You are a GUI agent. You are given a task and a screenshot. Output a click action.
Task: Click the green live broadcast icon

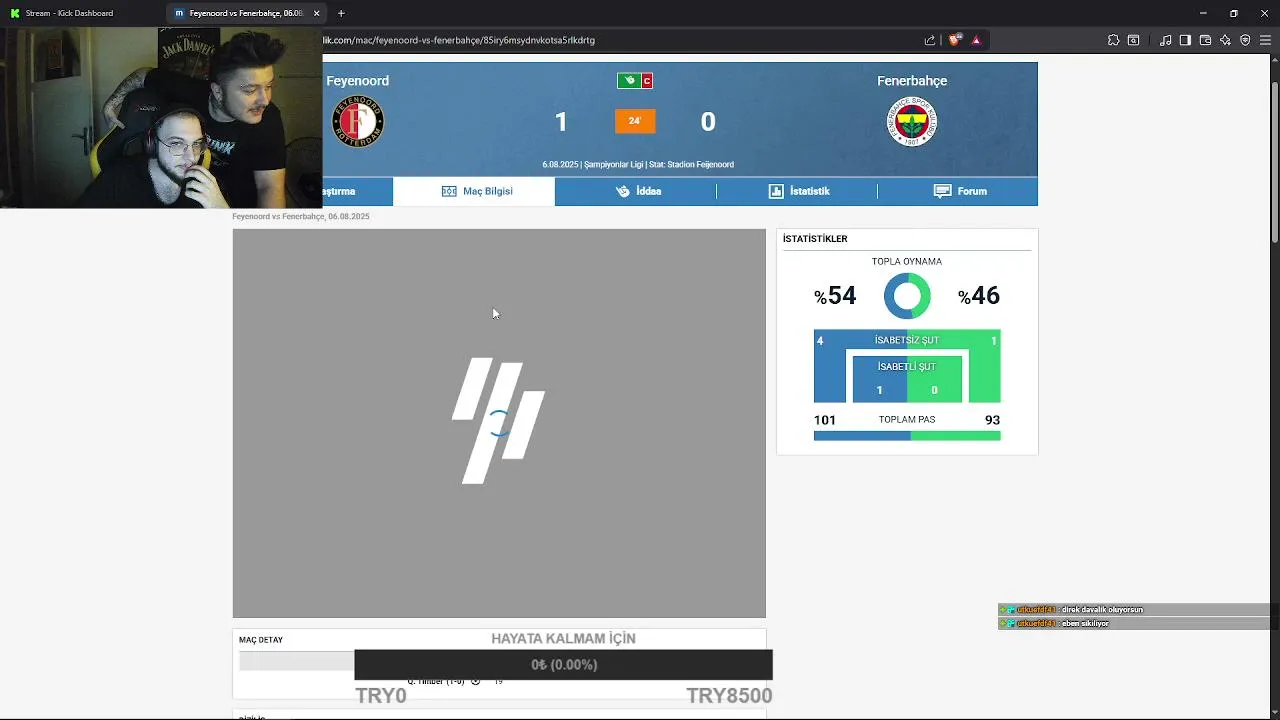point(628,81)
